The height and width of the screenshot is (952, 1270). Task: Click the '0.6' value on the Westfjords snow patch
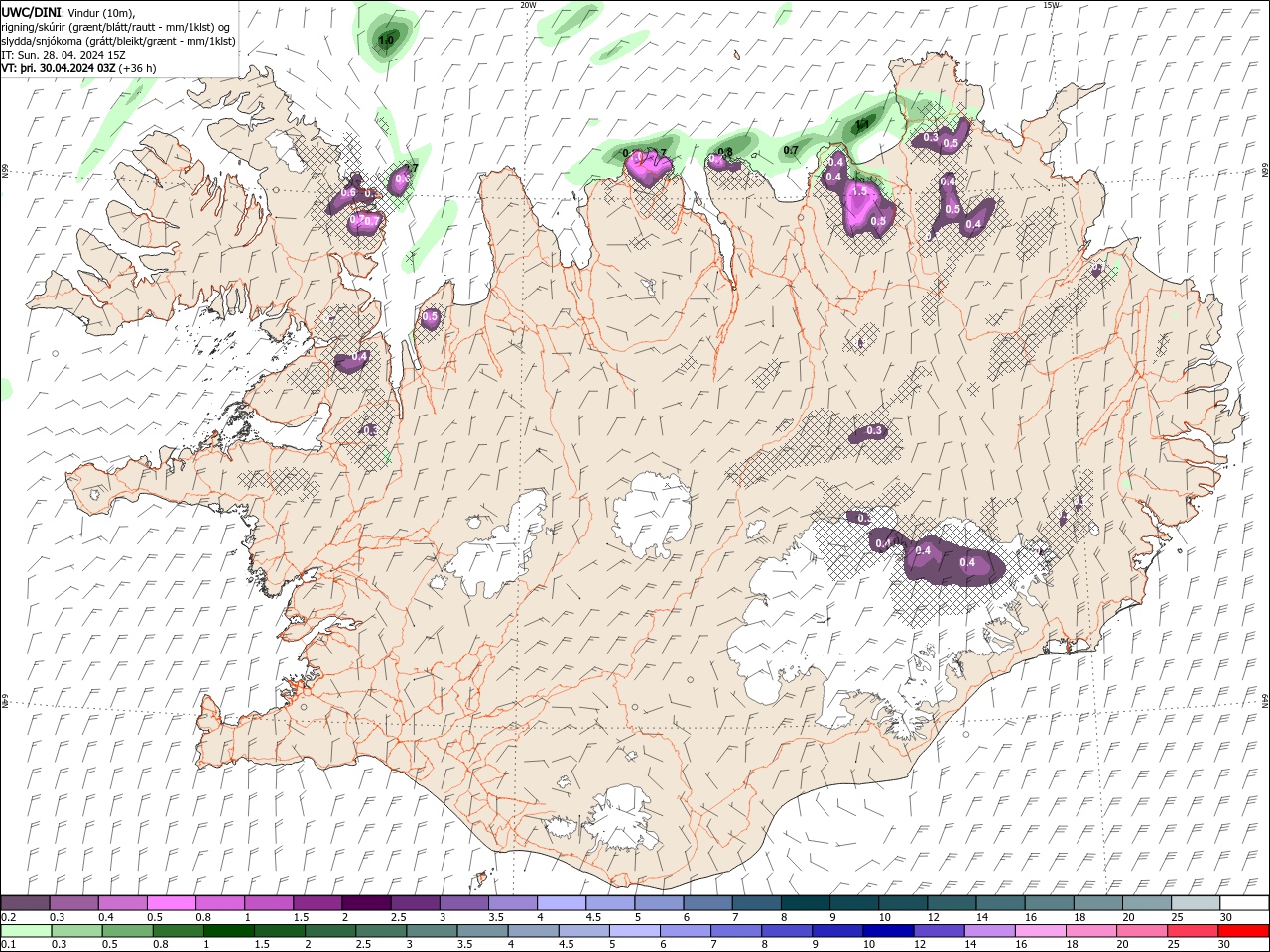coord(349,192)
